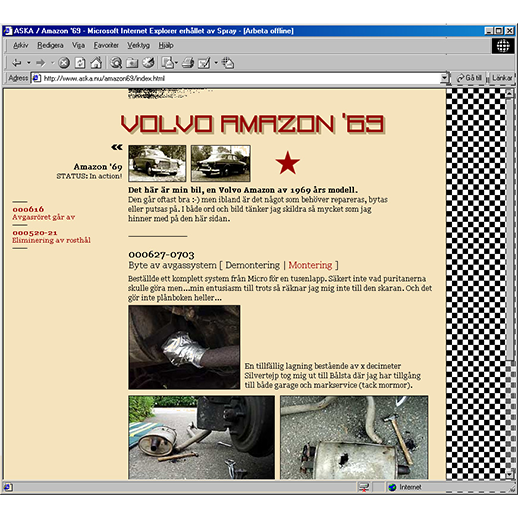Image resolution: width=518 pixels, height=518 pixels.
Task: Click the vertical scrollbar up arrow
Action: (509, 94)
